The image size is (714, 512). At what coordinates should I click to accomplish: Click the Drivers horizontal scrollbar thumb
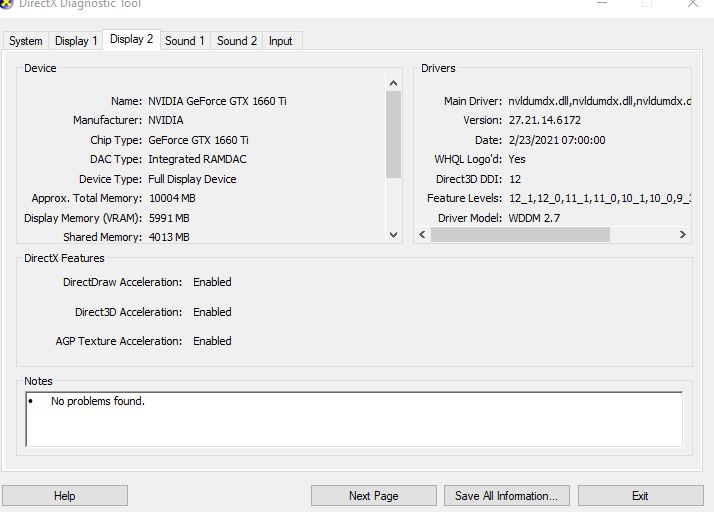tap(520, 234)
